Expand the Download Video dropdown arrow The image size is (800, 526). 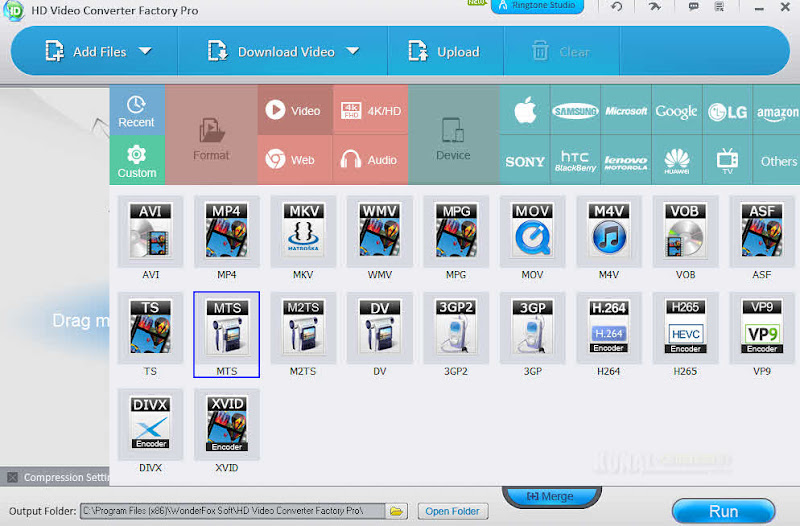353,51
